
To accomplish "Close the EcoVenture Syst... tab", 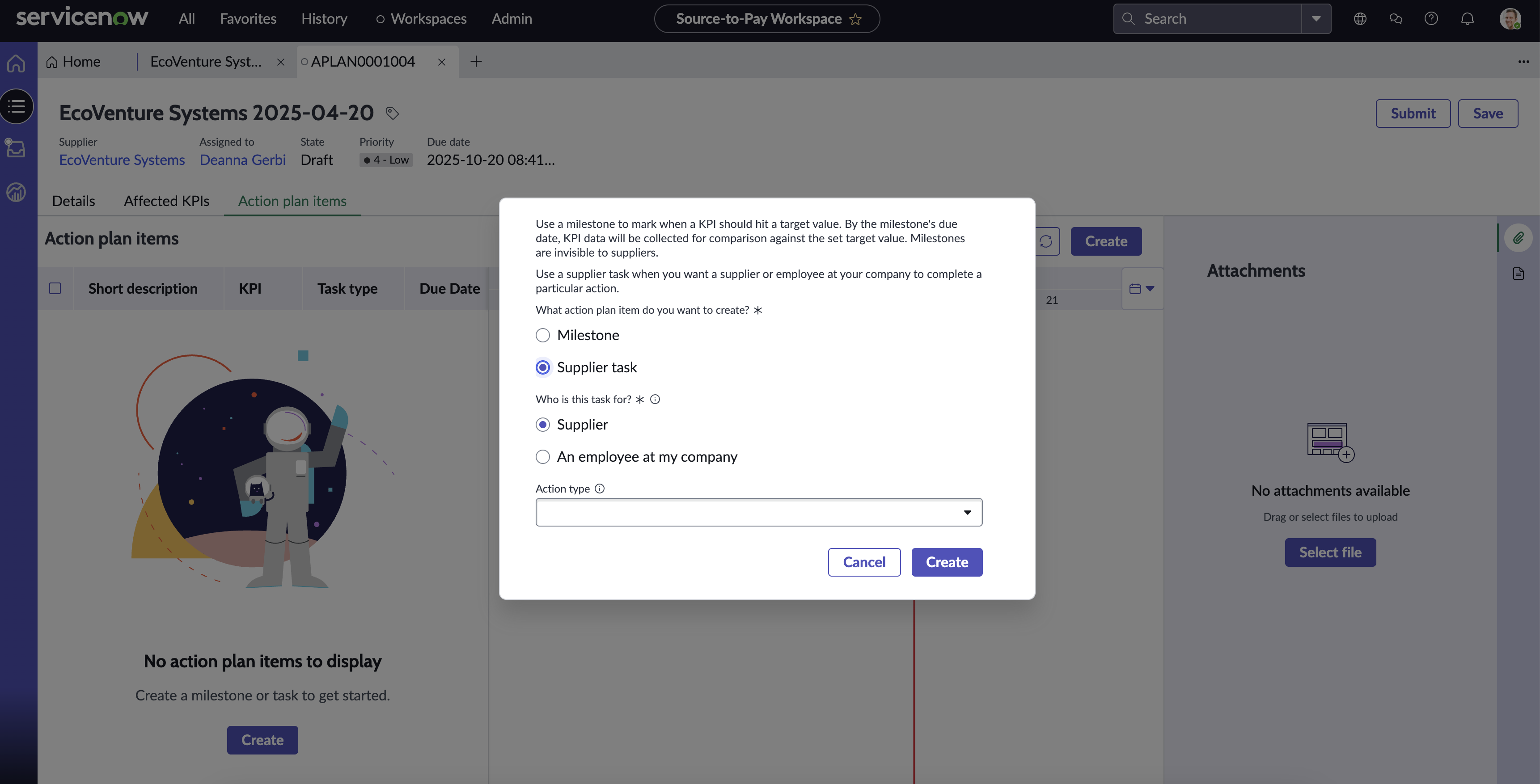I will [280, 62].
